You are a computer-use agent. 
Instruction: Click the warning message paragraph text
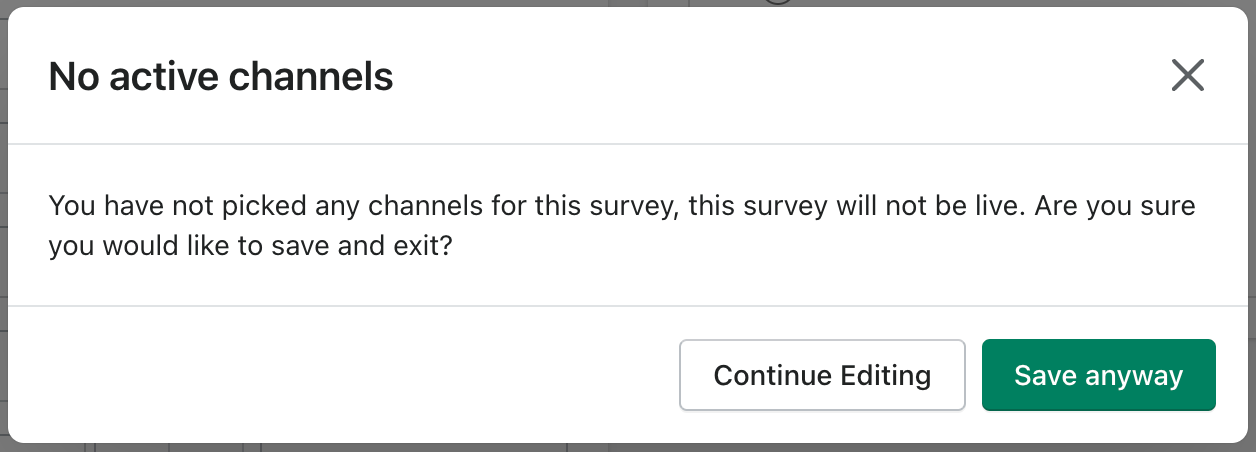click(x=622, y=226)
